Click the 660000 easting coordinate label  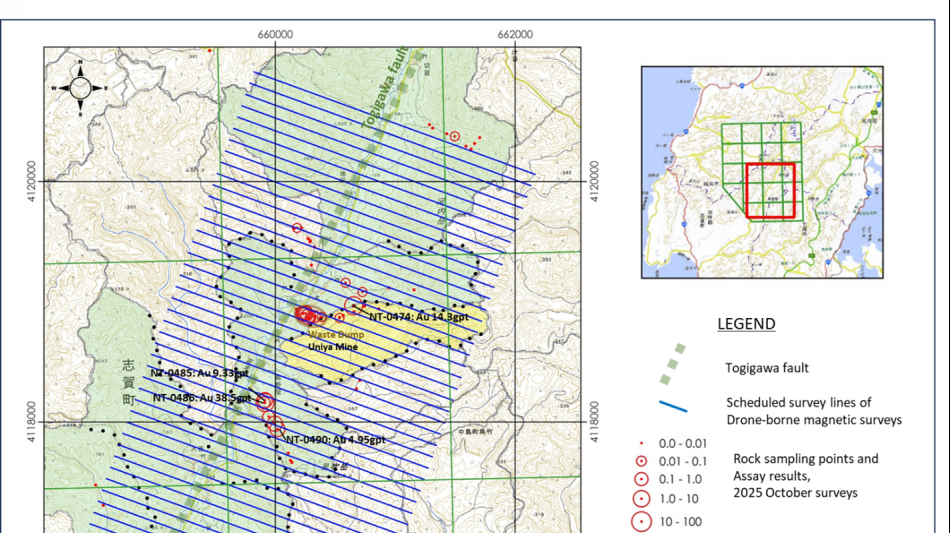click(275, 34)
